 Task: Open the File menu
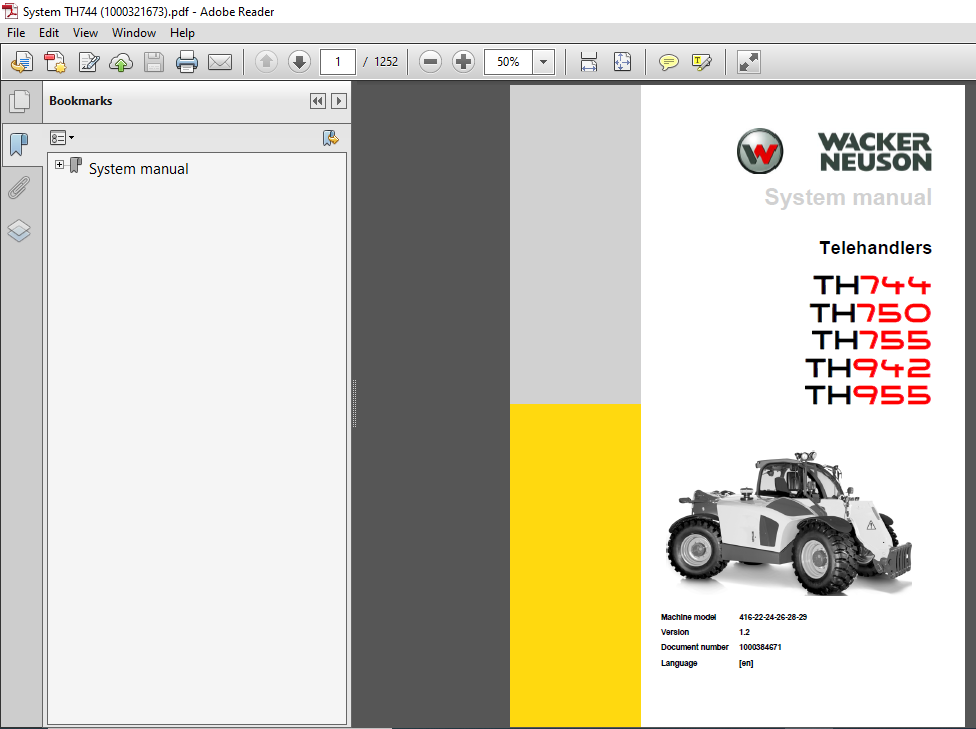pyautogui.click(x=16, y=33)
